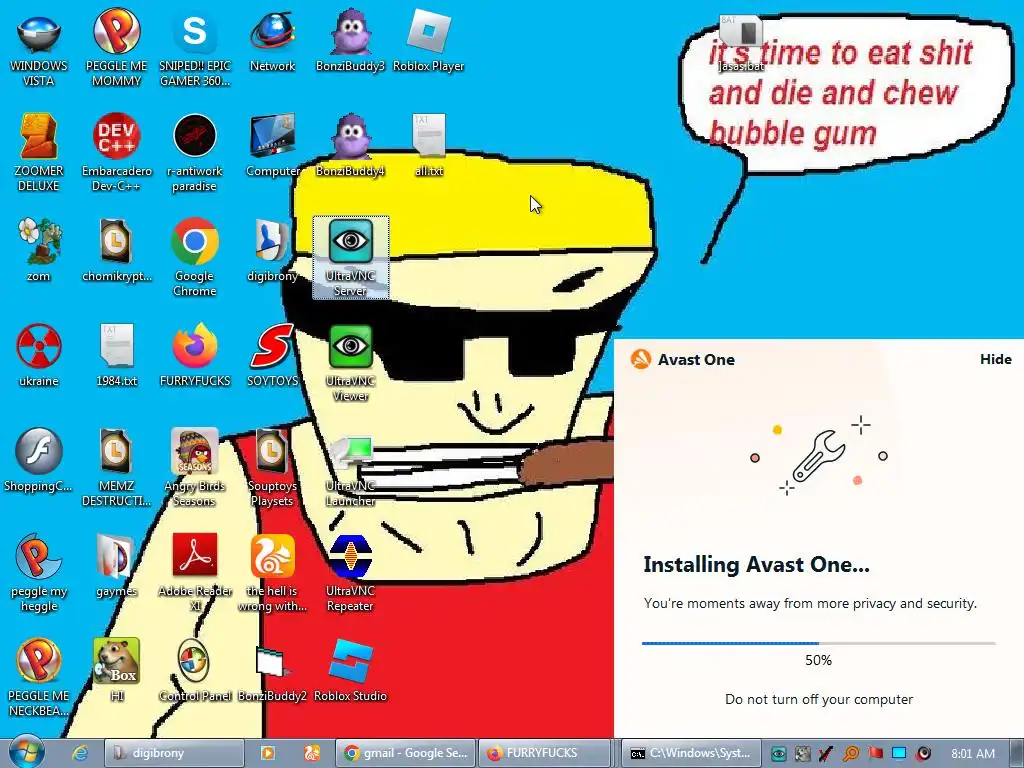Switch to C:\Windows\Syst... command prompt
The image size is (1024, 768).
pyautogui.click(x=690, y=753)
